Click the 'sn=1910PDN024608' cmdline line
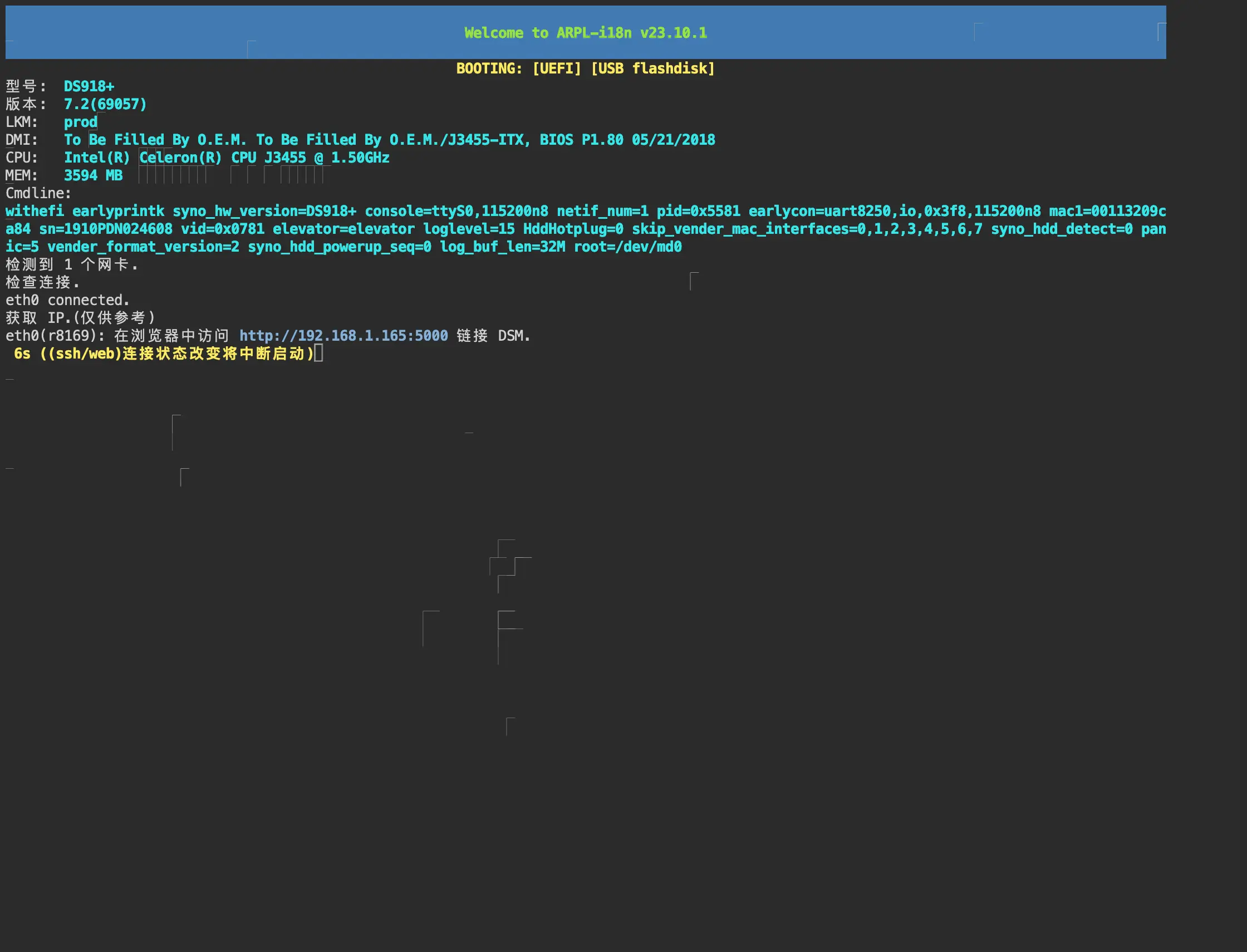The image size is (1247, 952). 586,229
